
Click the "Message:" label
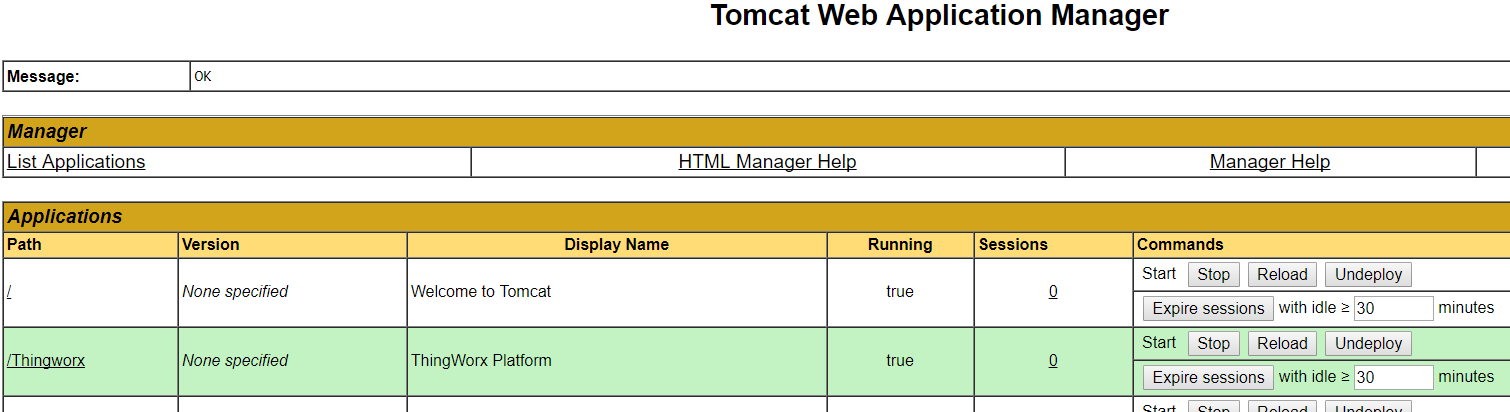click(x=43, y=77)
